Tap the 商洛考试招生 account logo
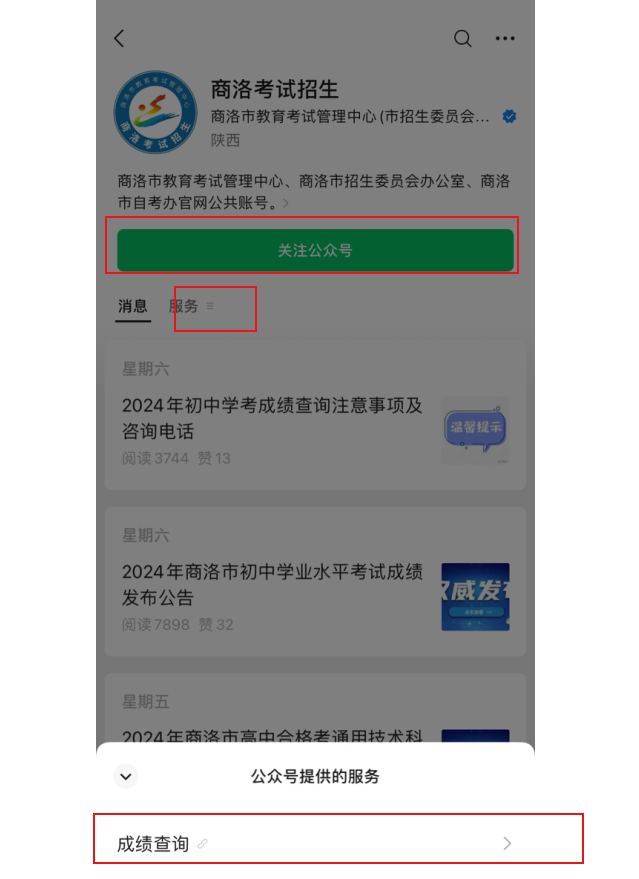 (x=155, y=112)
